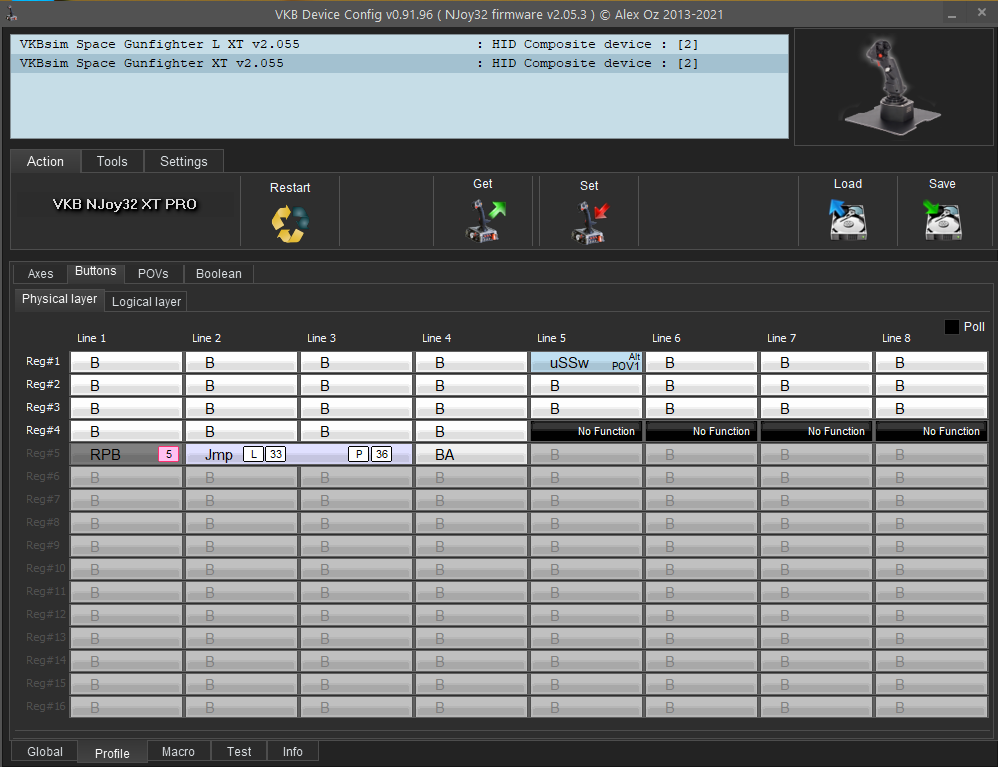Open the Boolean tab
Screen dimensions: 998x767
[218, 273]
